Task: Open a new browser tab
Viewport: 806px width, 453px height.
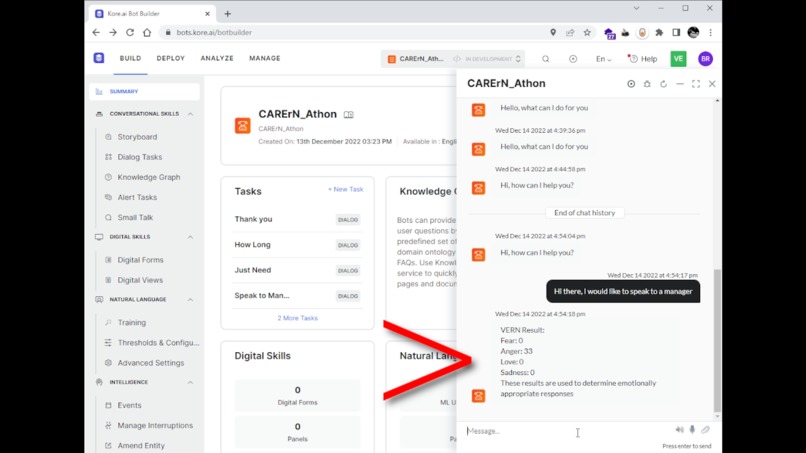Action: [x=228, y=14]
